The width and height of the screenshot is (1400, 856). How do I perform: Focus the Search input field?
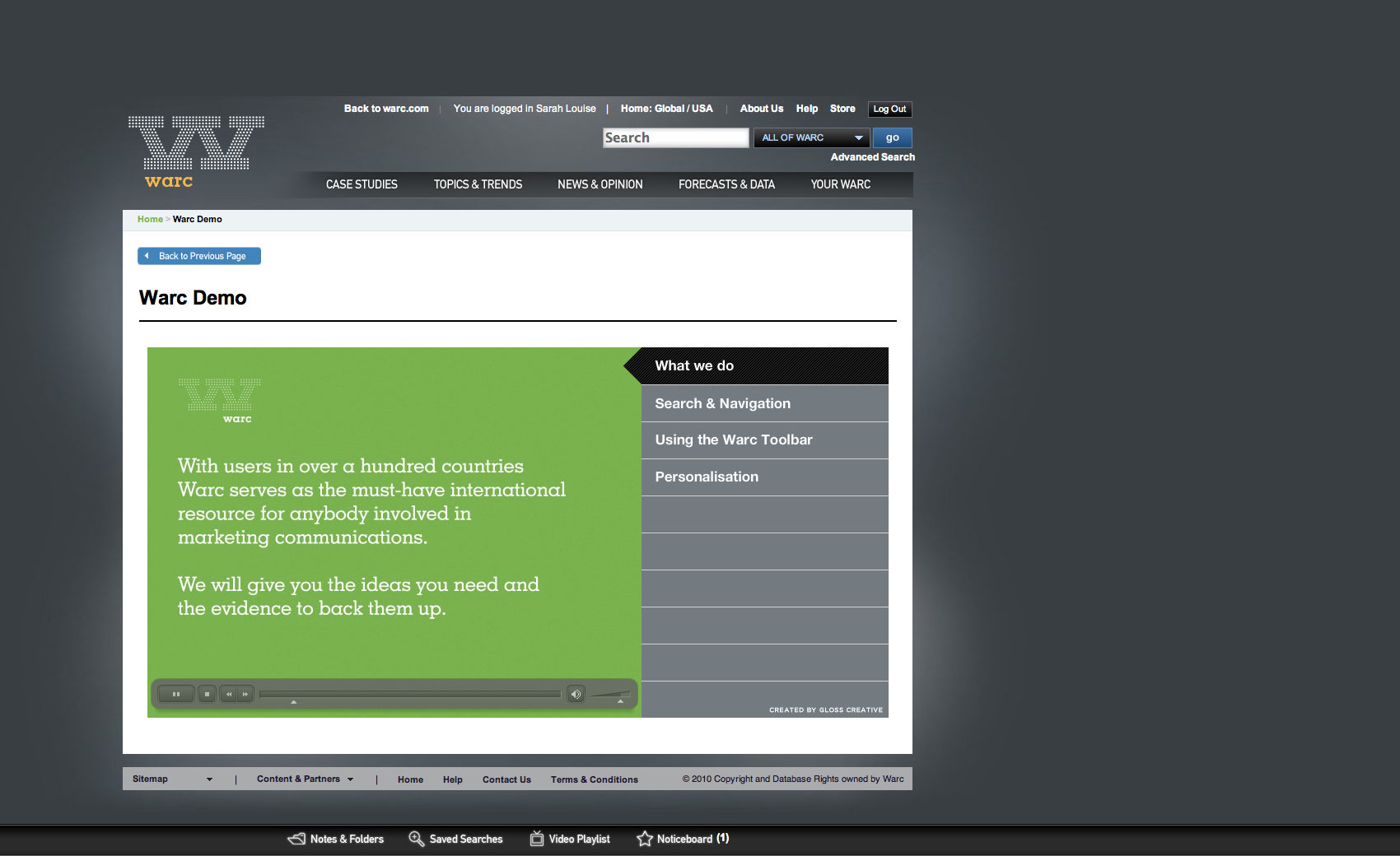coord(676,137)
